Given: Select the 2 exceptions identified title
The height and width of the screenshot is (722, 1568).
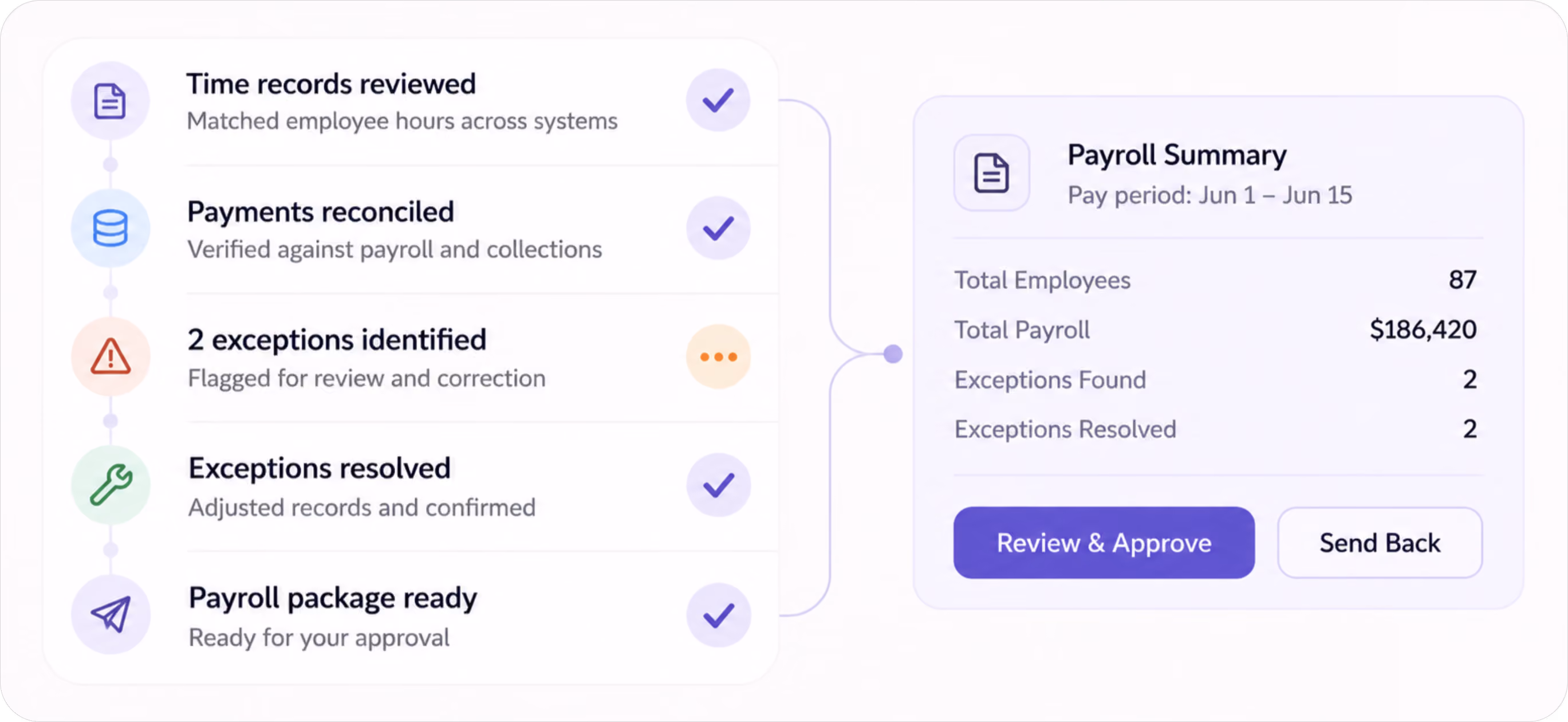Looking at the screenshot, I should click(337, 339).
